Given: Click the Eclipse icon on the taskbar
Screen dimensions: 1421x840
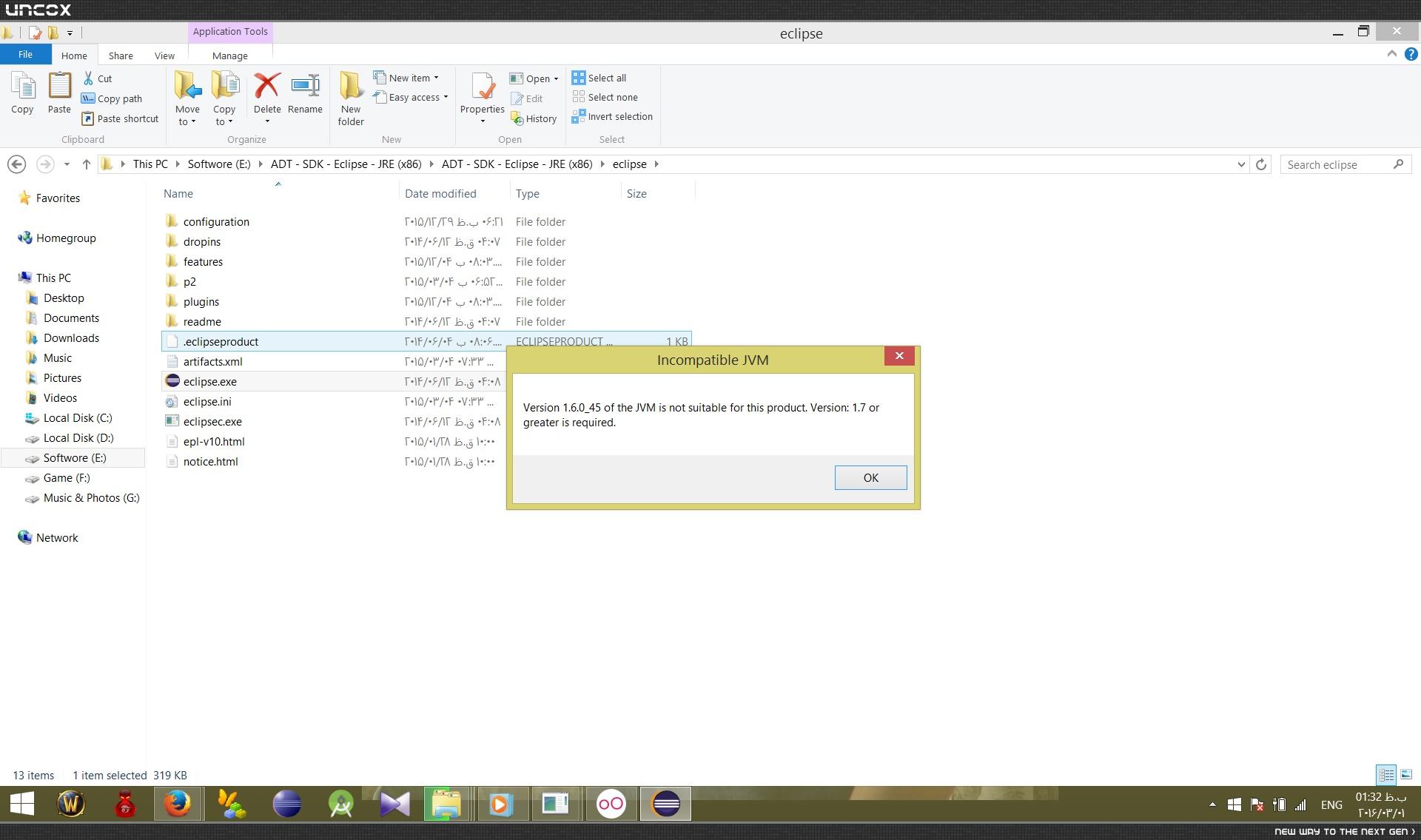Looking at the screenshot, I should [x=666, y=804].
